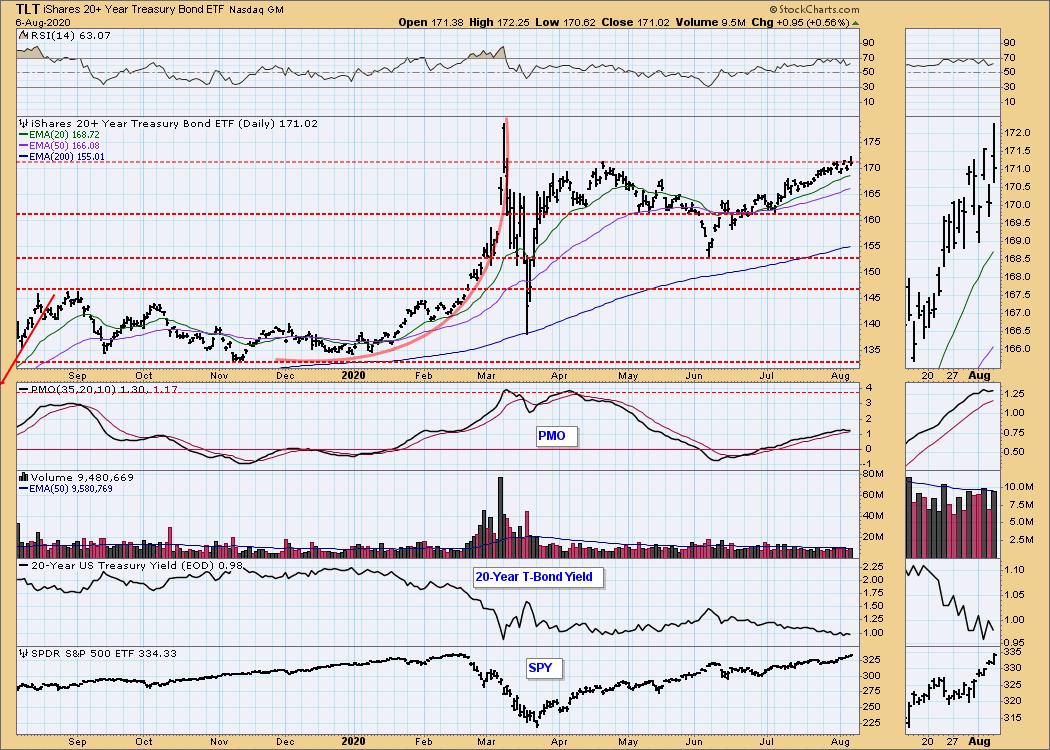Select the 'SPDR S&P 500 ETF 334.33' label
The height and width of the screenshot is (750, 1050).
pyautogui.click(x=104, y=653)
